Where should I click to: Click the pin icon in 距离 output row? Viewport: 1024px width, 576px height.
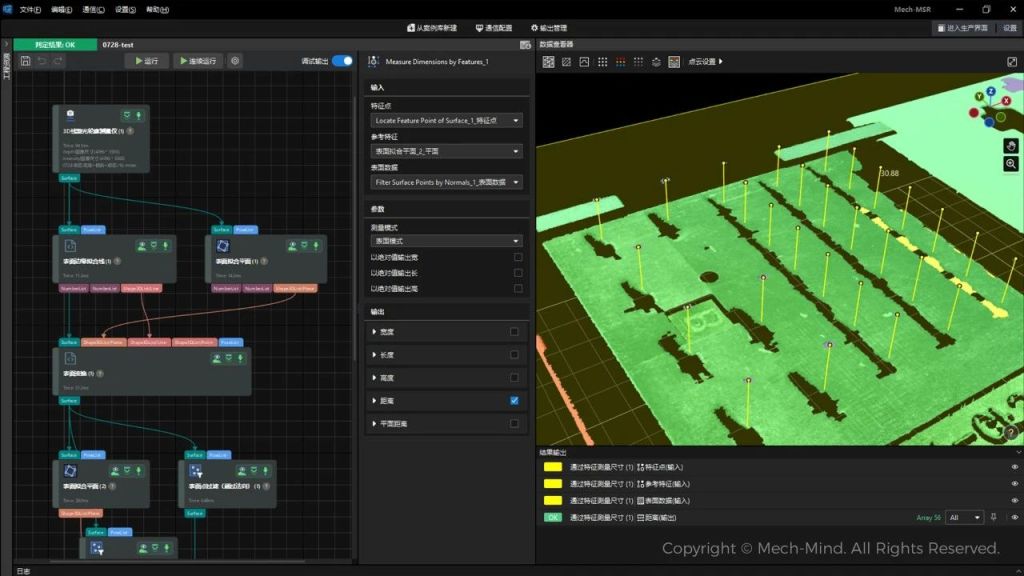coord(993,518)
